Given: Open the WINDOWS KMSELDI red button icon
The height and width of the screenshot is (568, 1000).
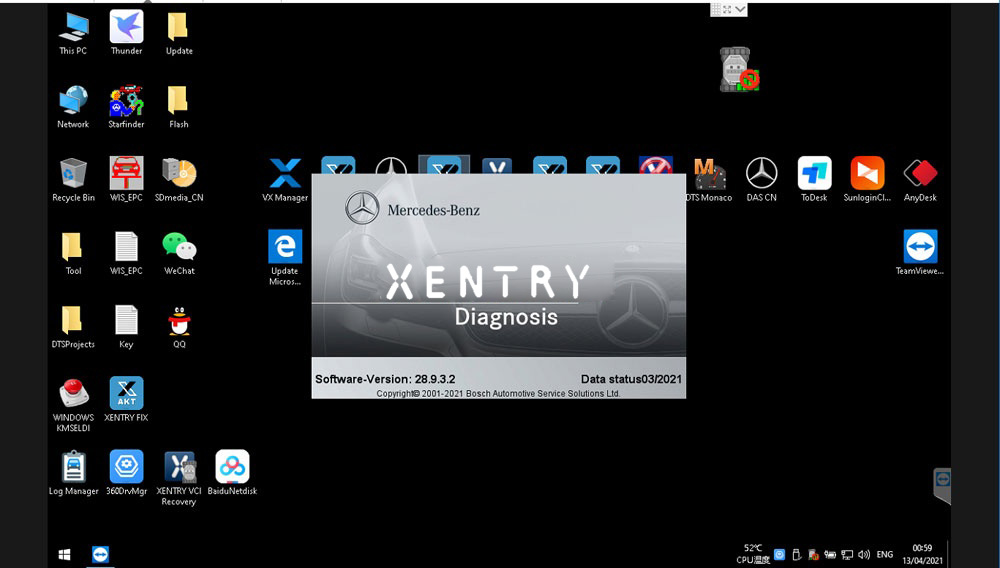Looking at the screenshot, I should (x=73, y=404).
